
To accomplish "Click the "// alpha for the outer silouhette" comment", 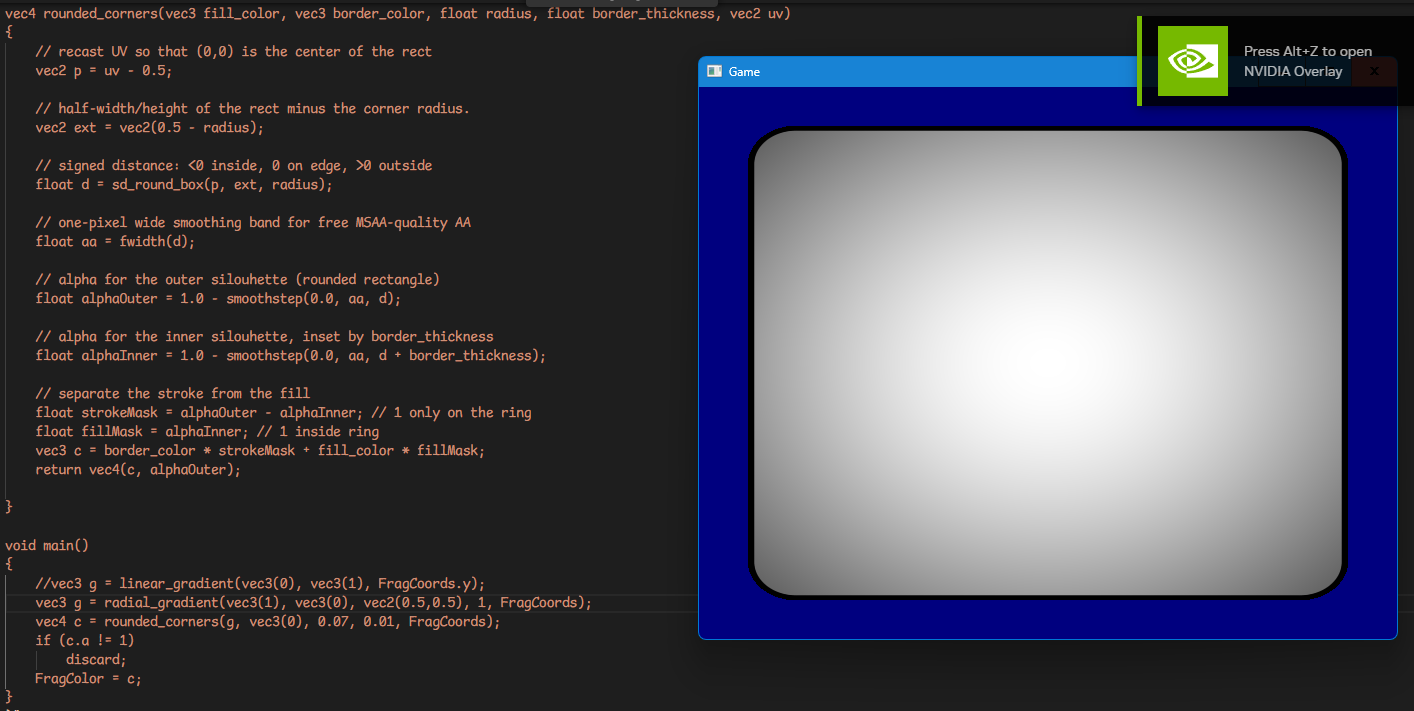I will (x=238, y=279).
